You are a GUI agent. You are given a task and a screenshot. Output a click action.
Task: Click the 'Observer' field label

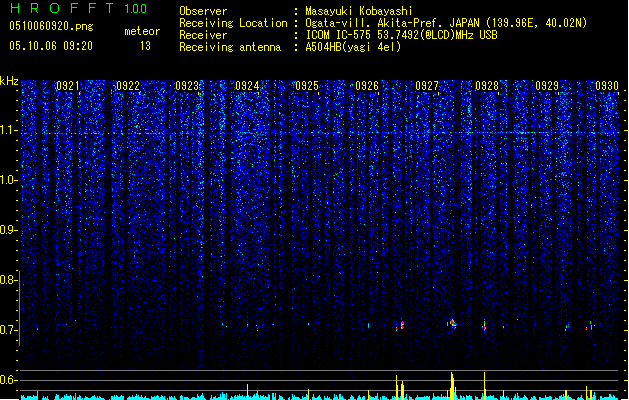point(203,11)
